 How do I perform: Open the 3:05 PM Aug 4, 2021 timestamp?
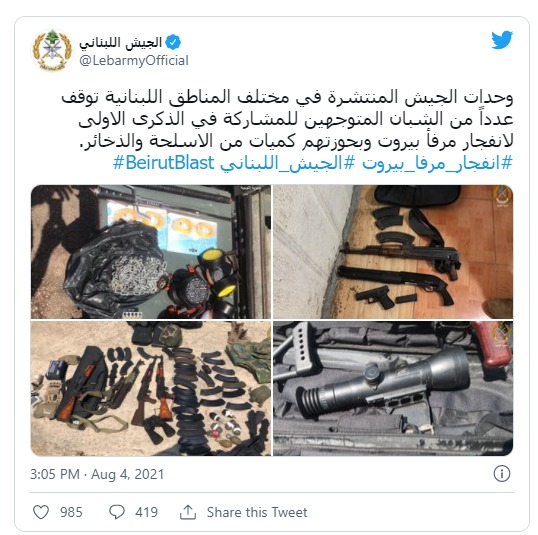[x=97, y=474]
